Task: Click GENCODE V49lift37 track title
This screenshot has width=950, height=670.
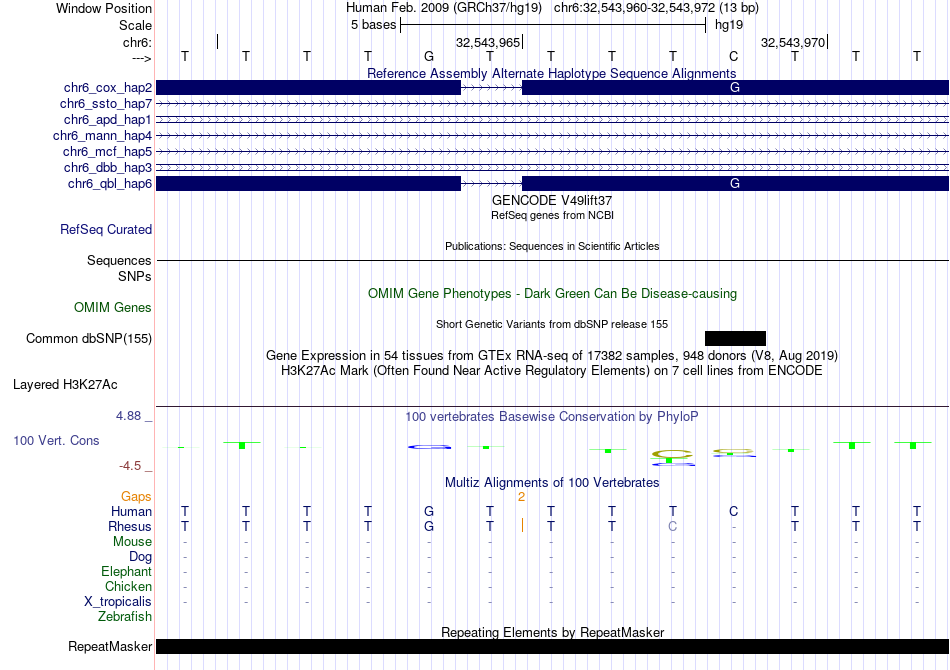Action: pos(552,201)
